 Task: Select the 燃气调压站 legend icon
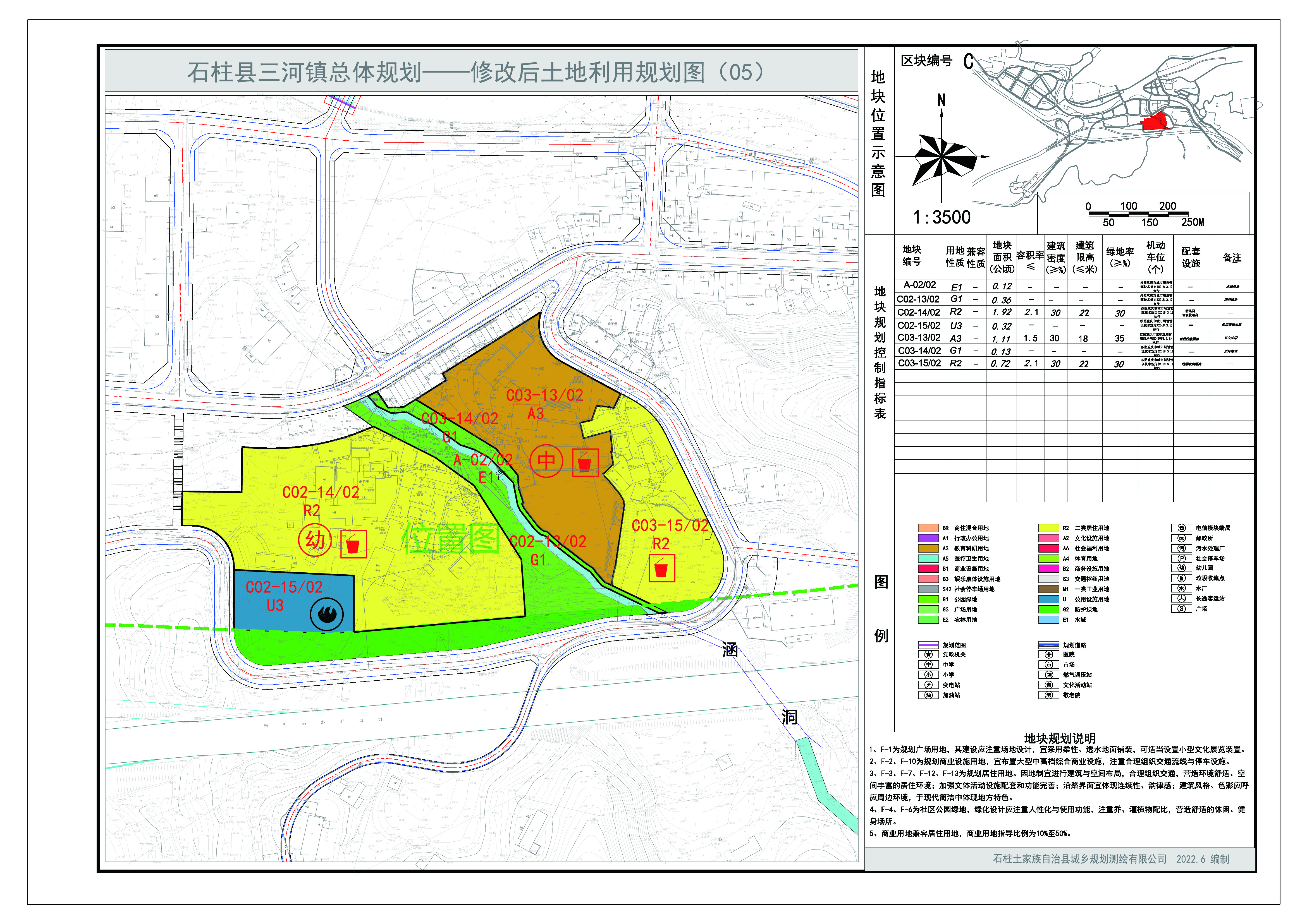[1048, 675]
